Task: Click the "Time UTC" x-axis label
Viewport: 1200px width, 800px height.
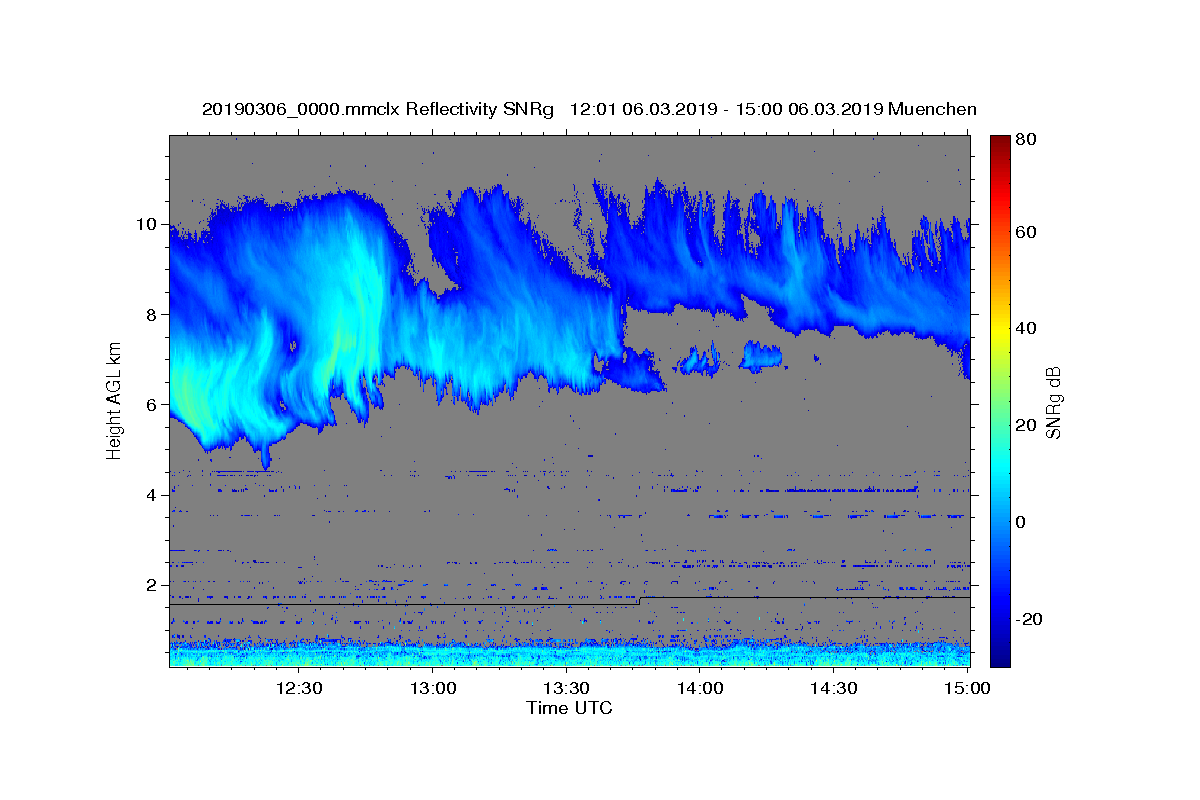Action: click(569, 708)
